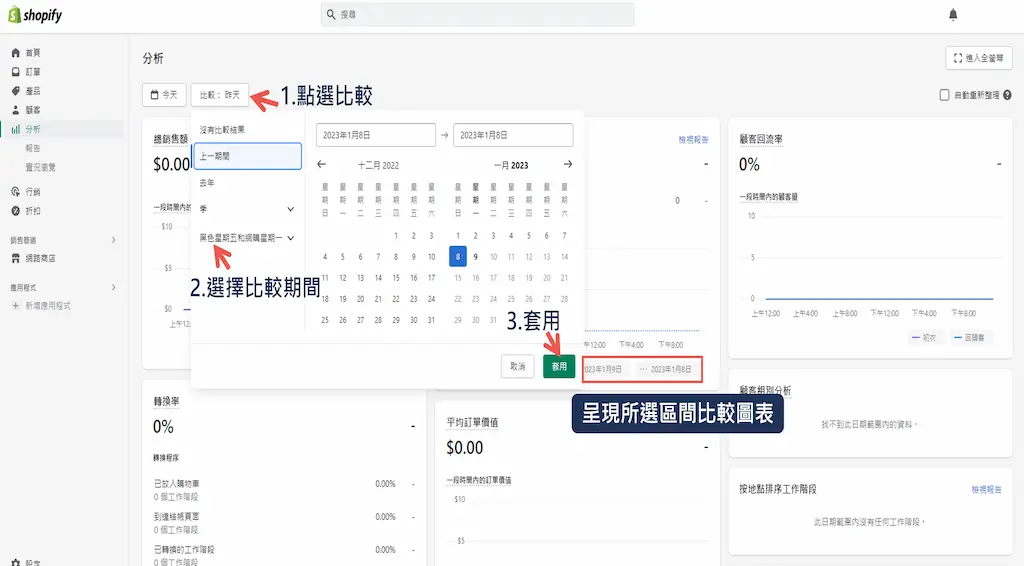Open the 實況瀏覽 sidebar item
Screen dimensions: 1024x566
[x=40, y=167]
